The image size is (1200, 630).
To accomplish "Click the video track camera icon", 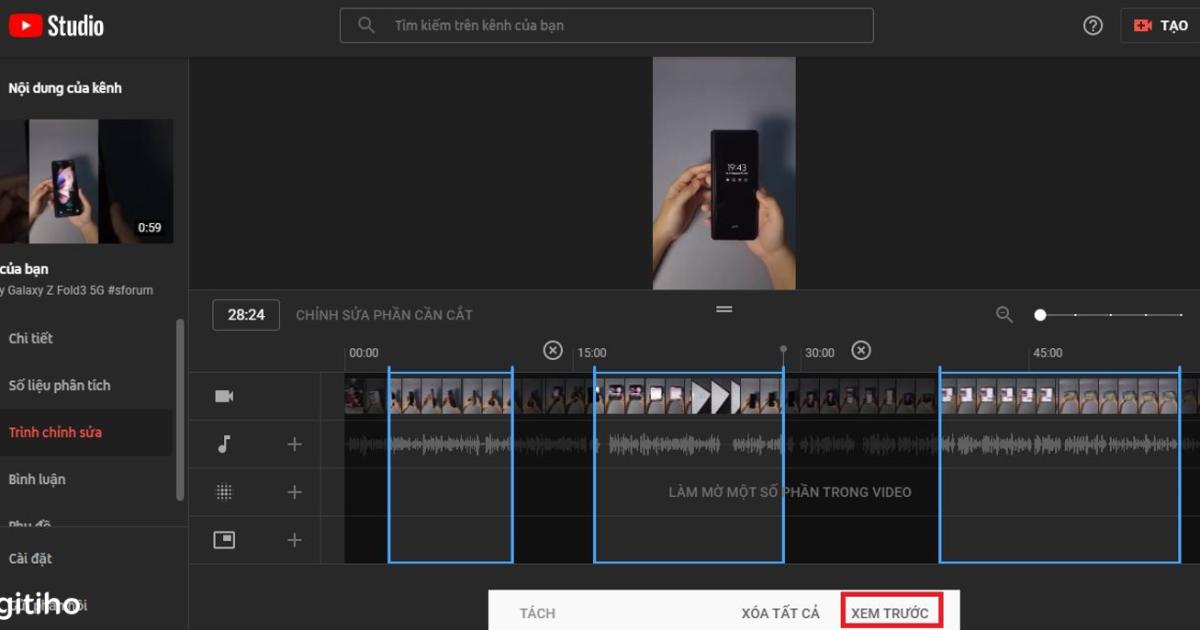I will click(x=225, y=395).
